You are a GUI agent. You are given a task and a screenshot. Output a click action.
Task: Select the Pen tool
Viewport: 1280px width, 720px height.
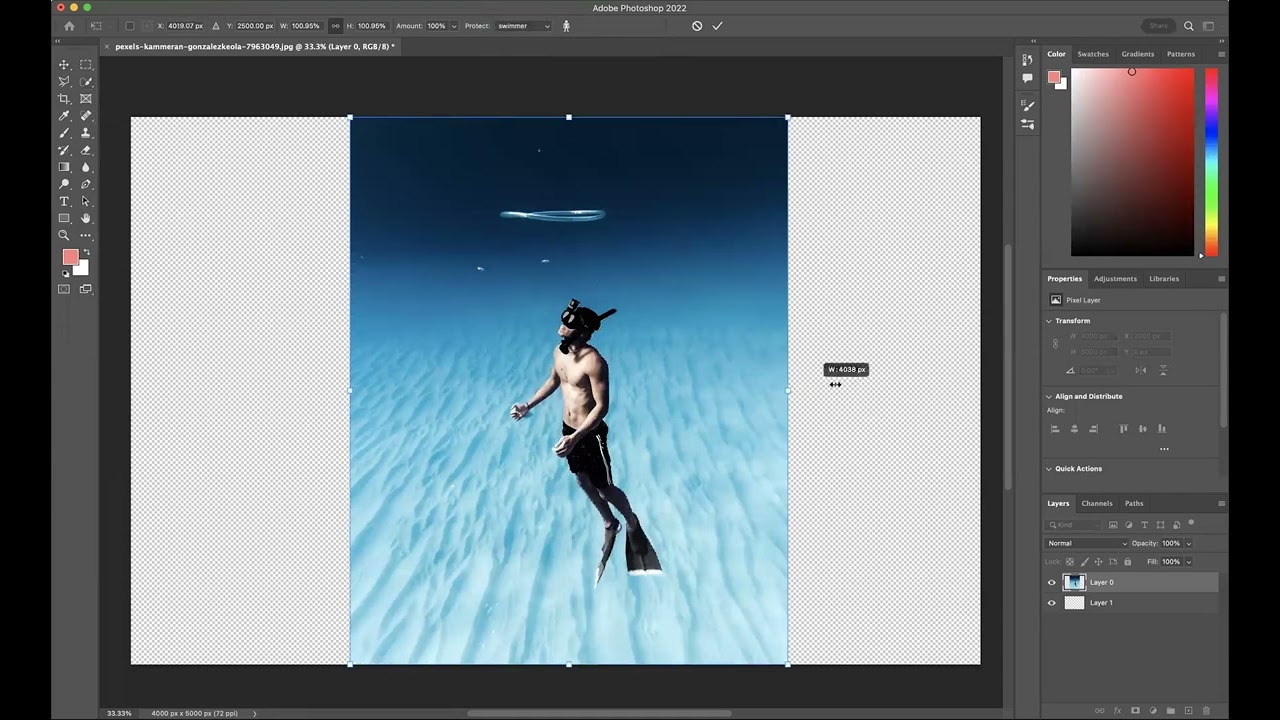[86, 184]
